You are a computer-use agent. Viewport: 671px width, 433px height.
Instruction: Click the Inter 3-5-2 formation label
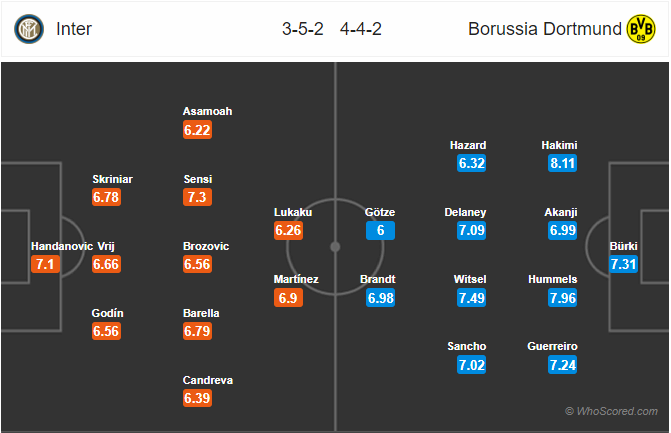pos(303,29)
